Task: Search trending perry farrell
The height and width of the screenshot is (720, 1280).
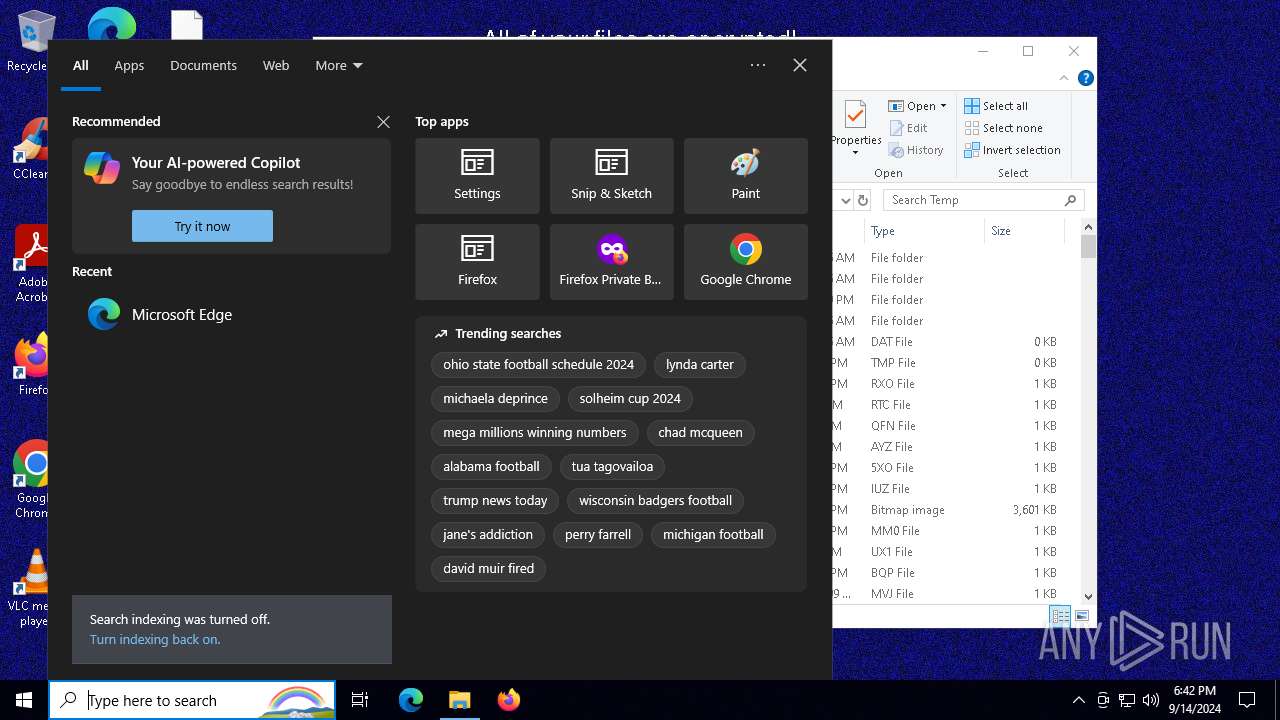Action: (598, 535)
